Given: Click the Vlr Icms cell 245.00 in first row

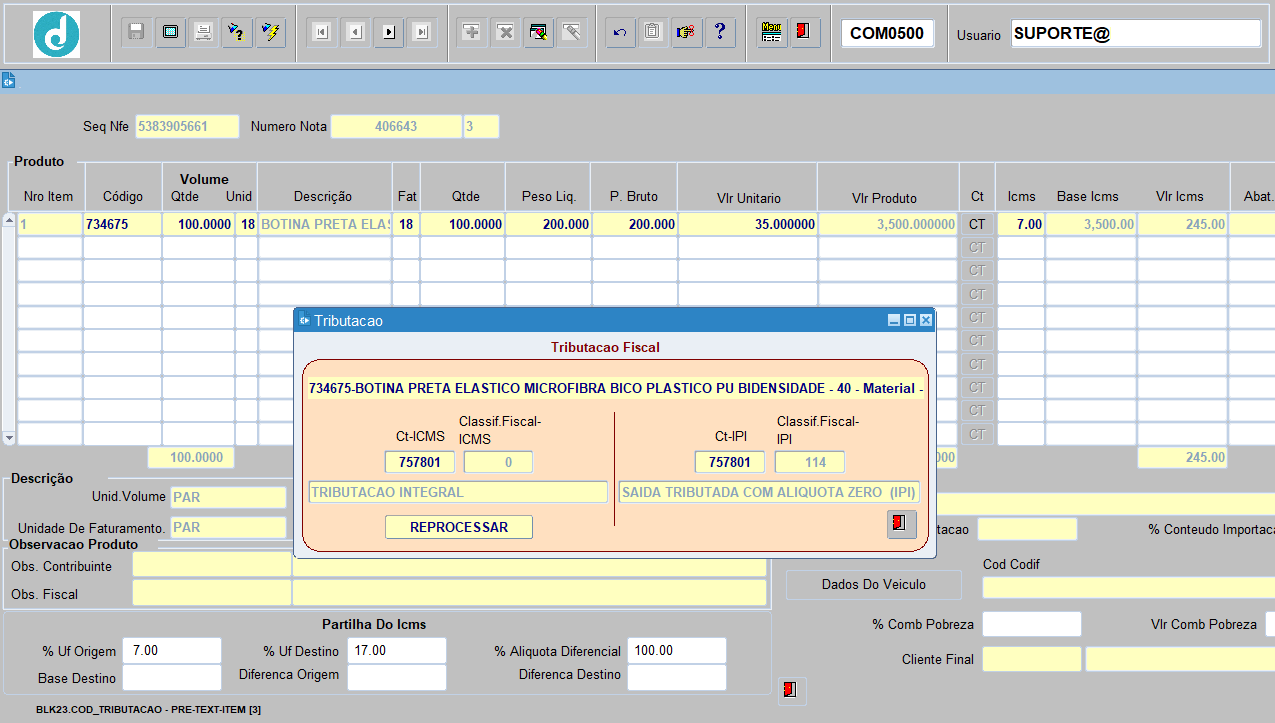Looking at the screenshot, I should pyautogui.click(x=1183, y=224).
